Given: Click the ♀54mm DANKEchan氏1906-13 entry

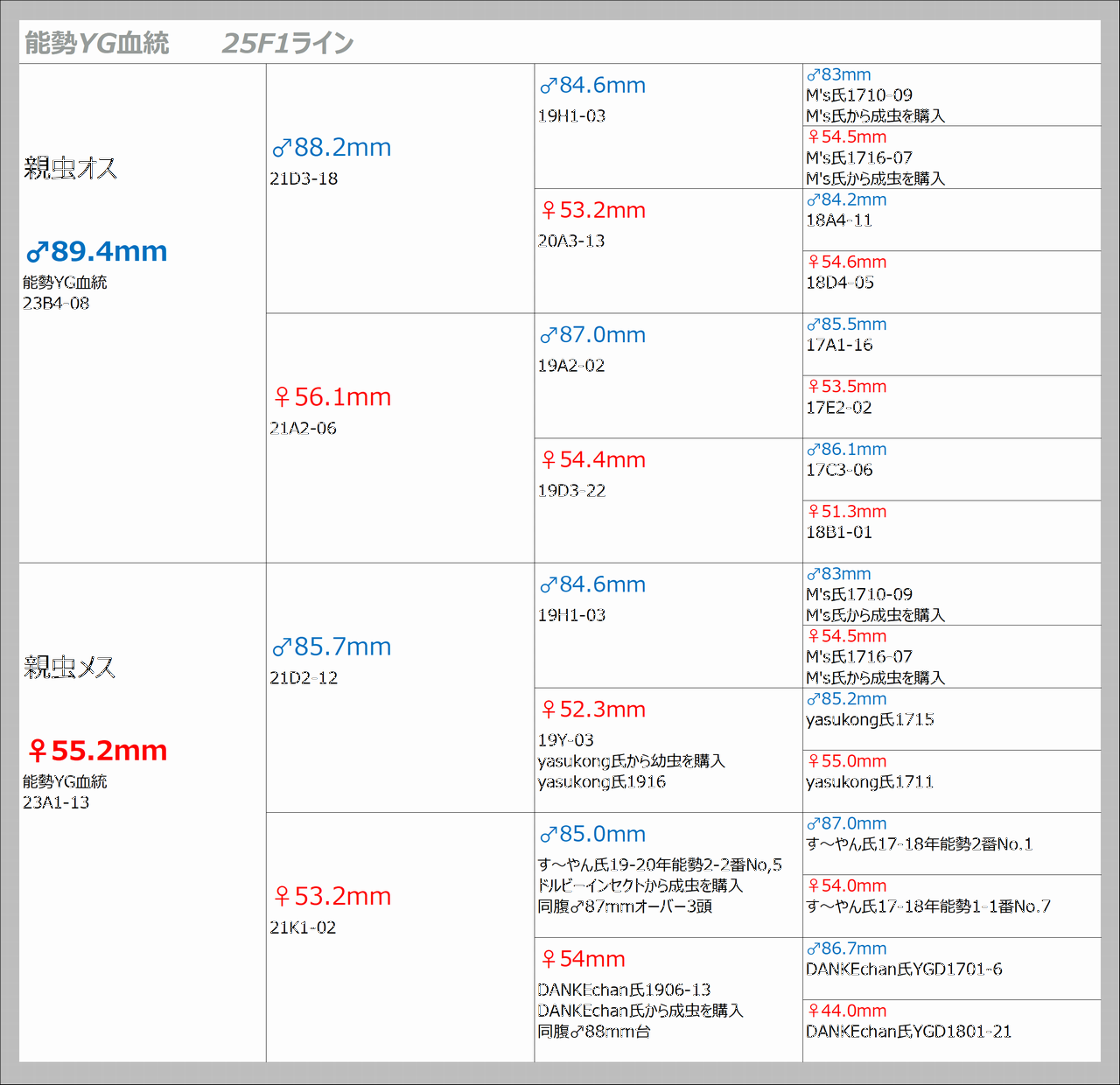Looking at the screenshot, I should click(640, 994).
